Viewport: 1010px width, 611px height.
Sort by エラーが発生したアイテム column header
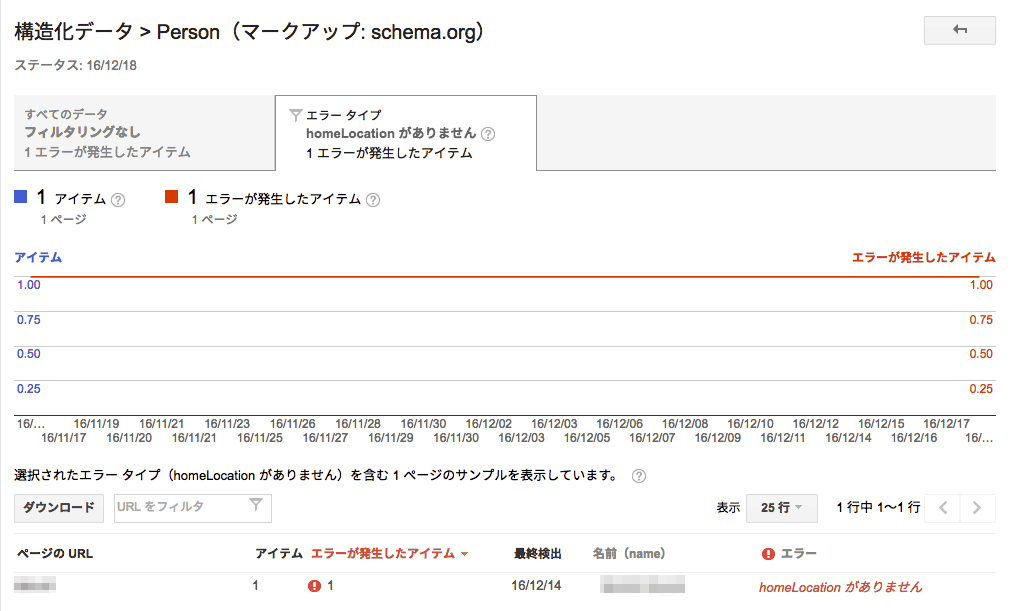(x=389, y=554)
